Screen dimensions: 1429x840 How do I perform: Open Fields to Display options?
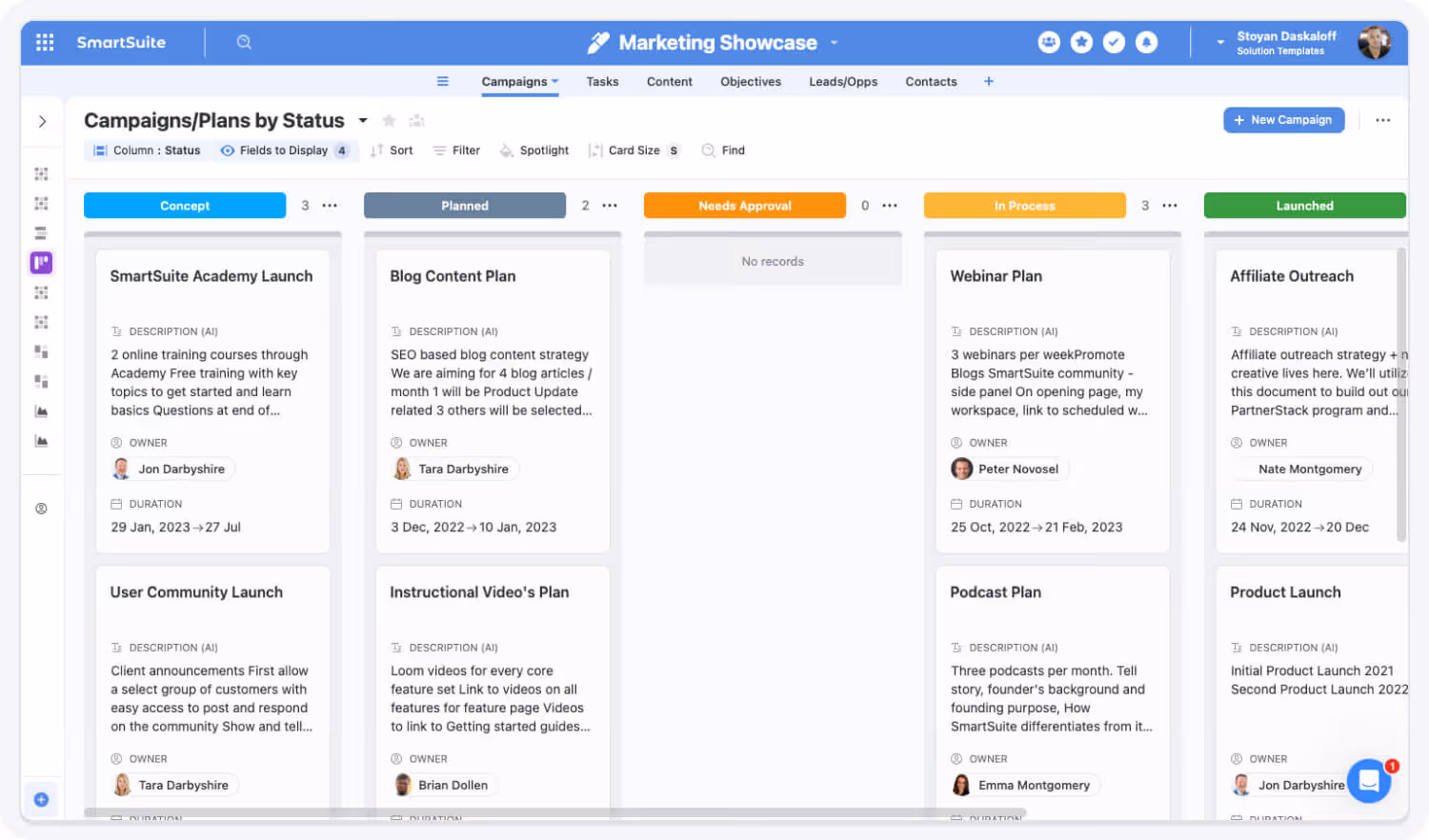(284, 150)
